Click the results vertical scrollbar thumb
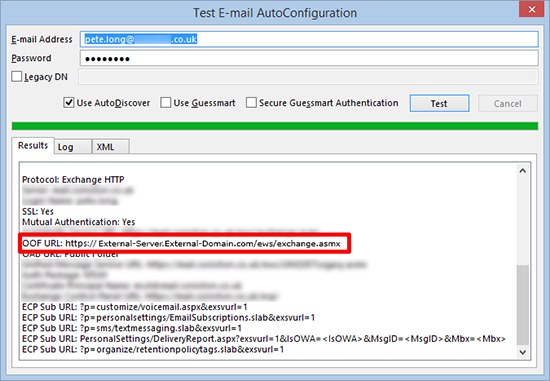The height and width of the screenshot is (381, 550). coord(523,305)
